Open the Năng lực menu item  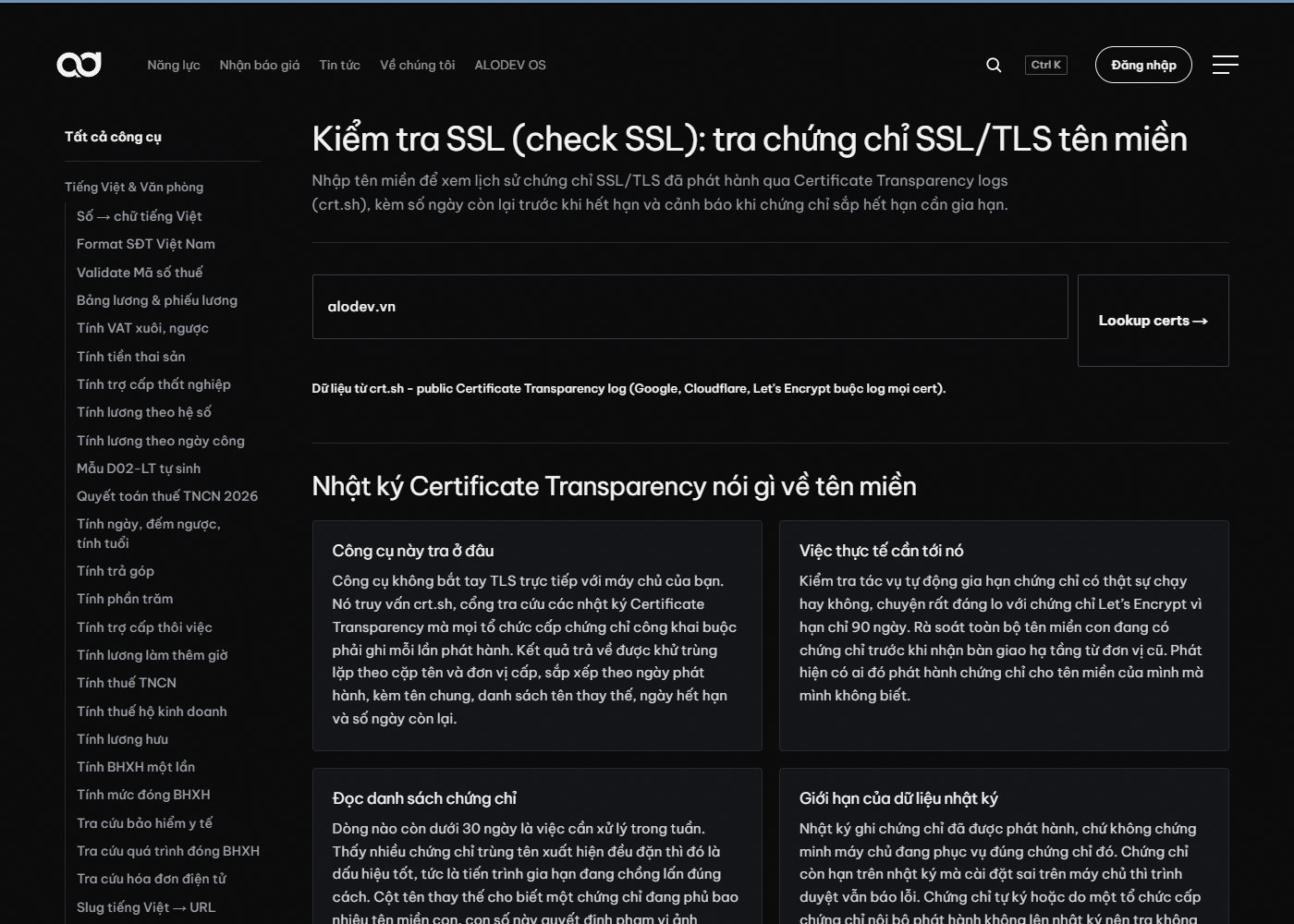point(174,65)
